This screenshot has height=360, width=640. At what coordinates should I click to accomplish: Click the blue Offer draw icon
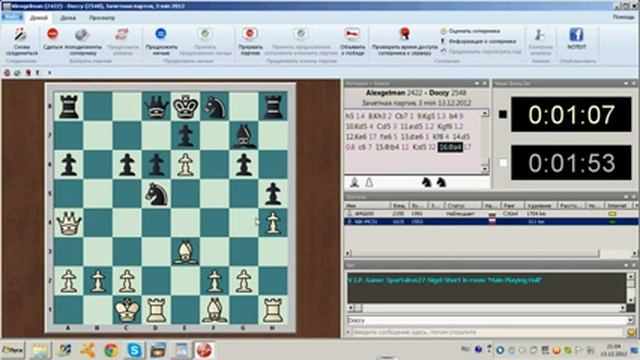[x=161, y=34]
